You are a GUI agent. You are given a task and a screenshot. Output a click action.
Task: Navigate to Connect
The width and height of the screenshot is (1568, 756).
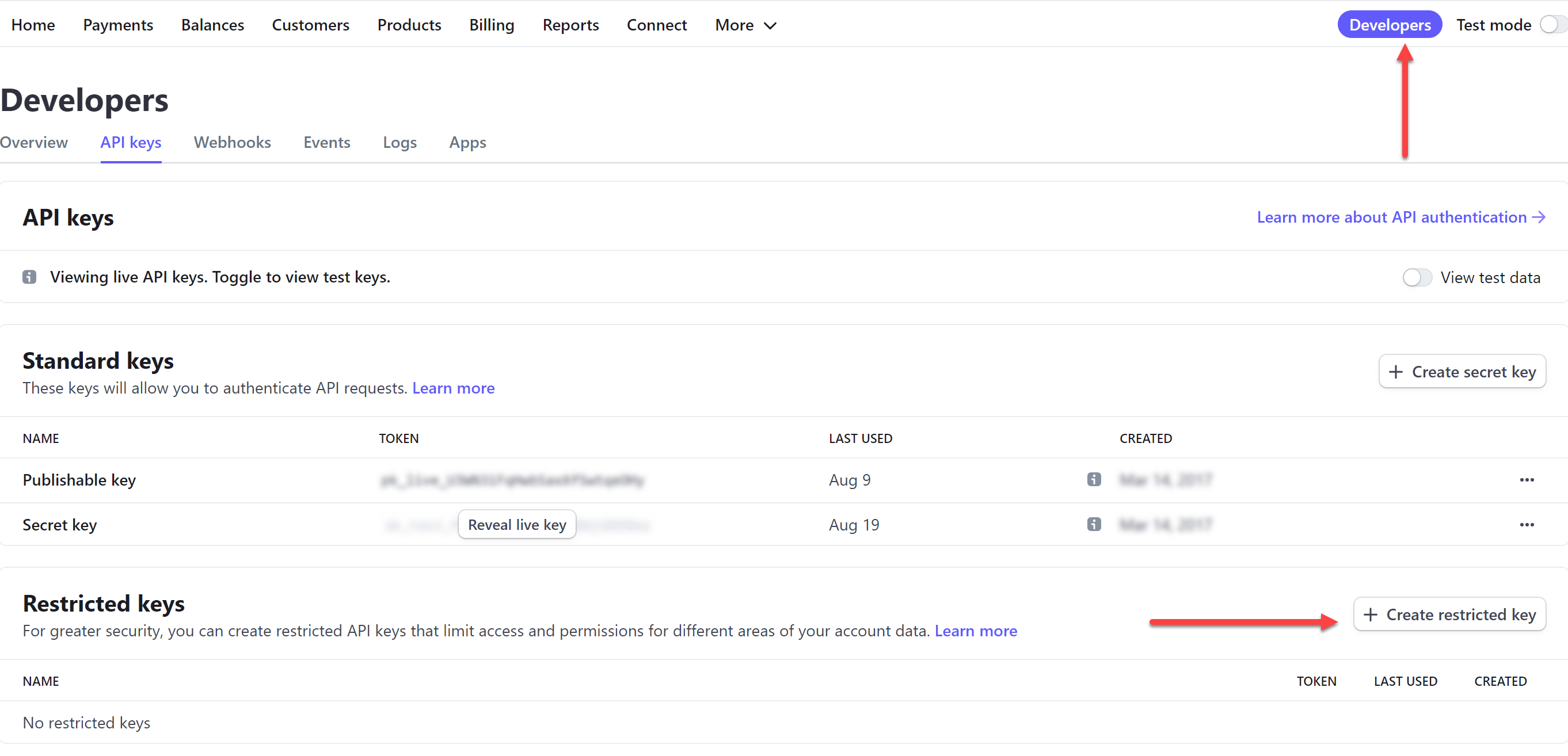657,25
